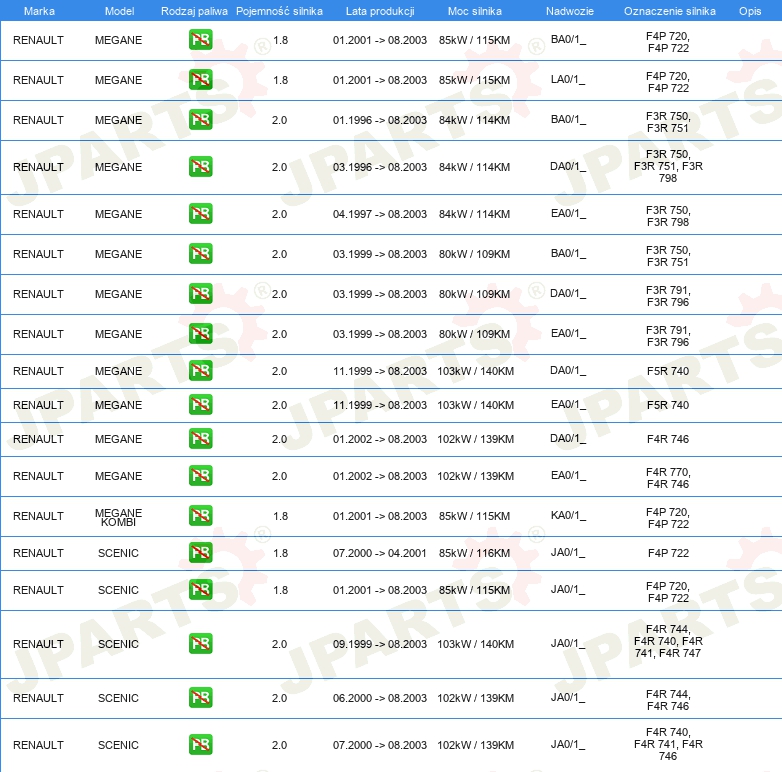782x772 pixels.
Task: Click fuel icon for Megane with body LA0/1_
Action: [x=200, y=80]
